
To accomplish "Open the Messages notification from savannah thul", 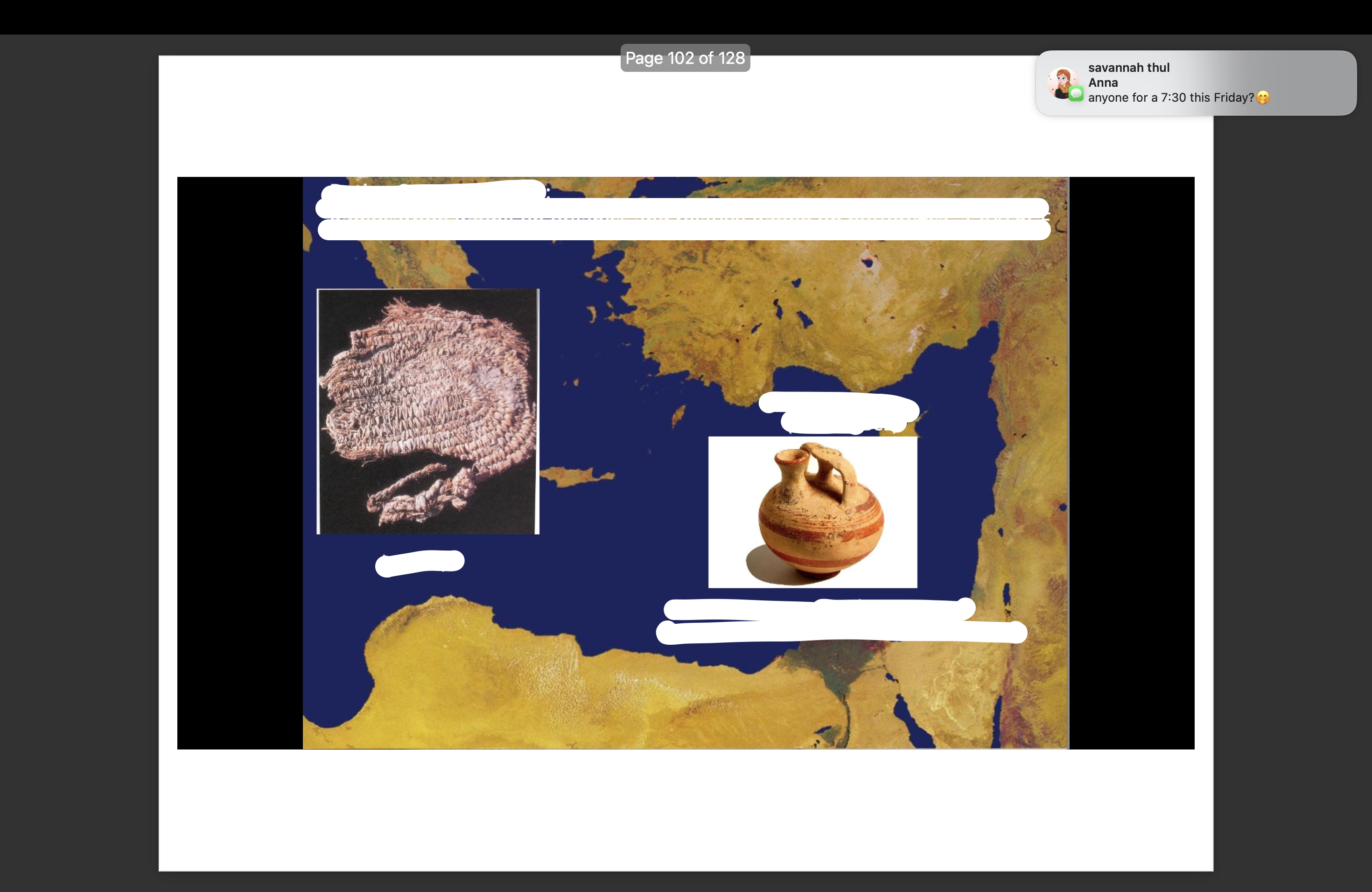I will 1193,83.
